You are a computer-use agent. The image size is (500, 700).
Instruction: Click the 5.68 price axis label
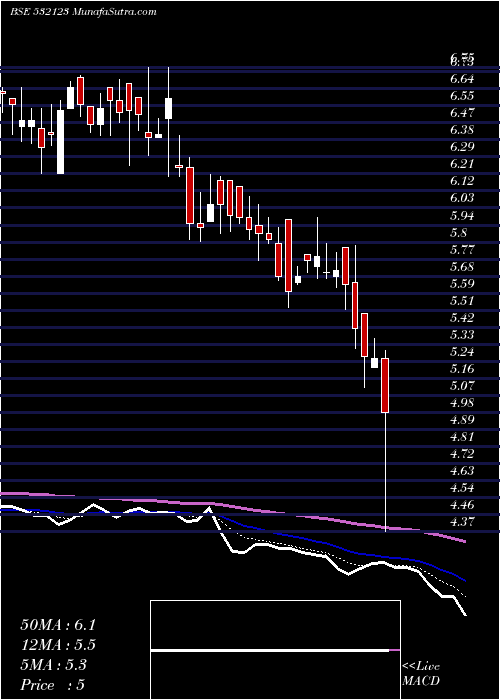[462, 267]
